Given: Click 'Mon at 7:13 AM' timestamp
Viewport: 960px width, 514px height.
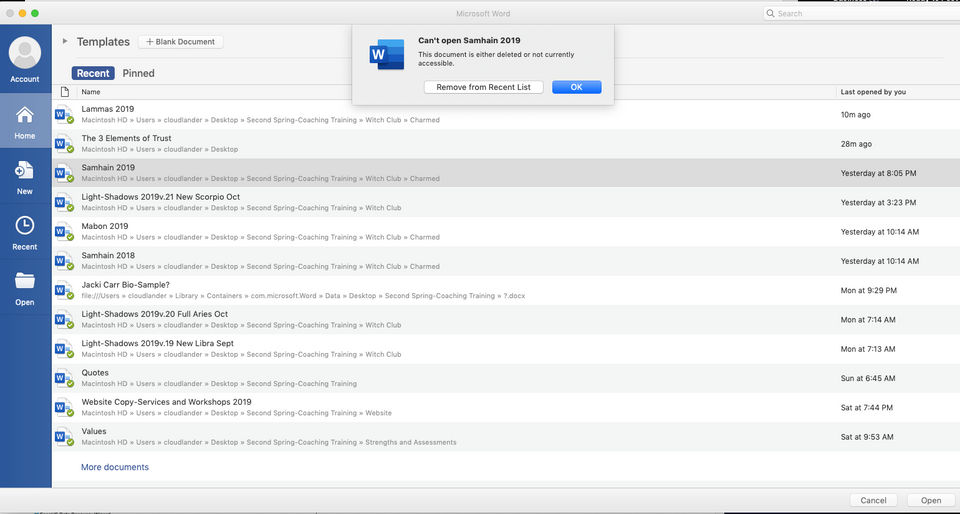Looking at the screenshot, I should coord(868,349).
